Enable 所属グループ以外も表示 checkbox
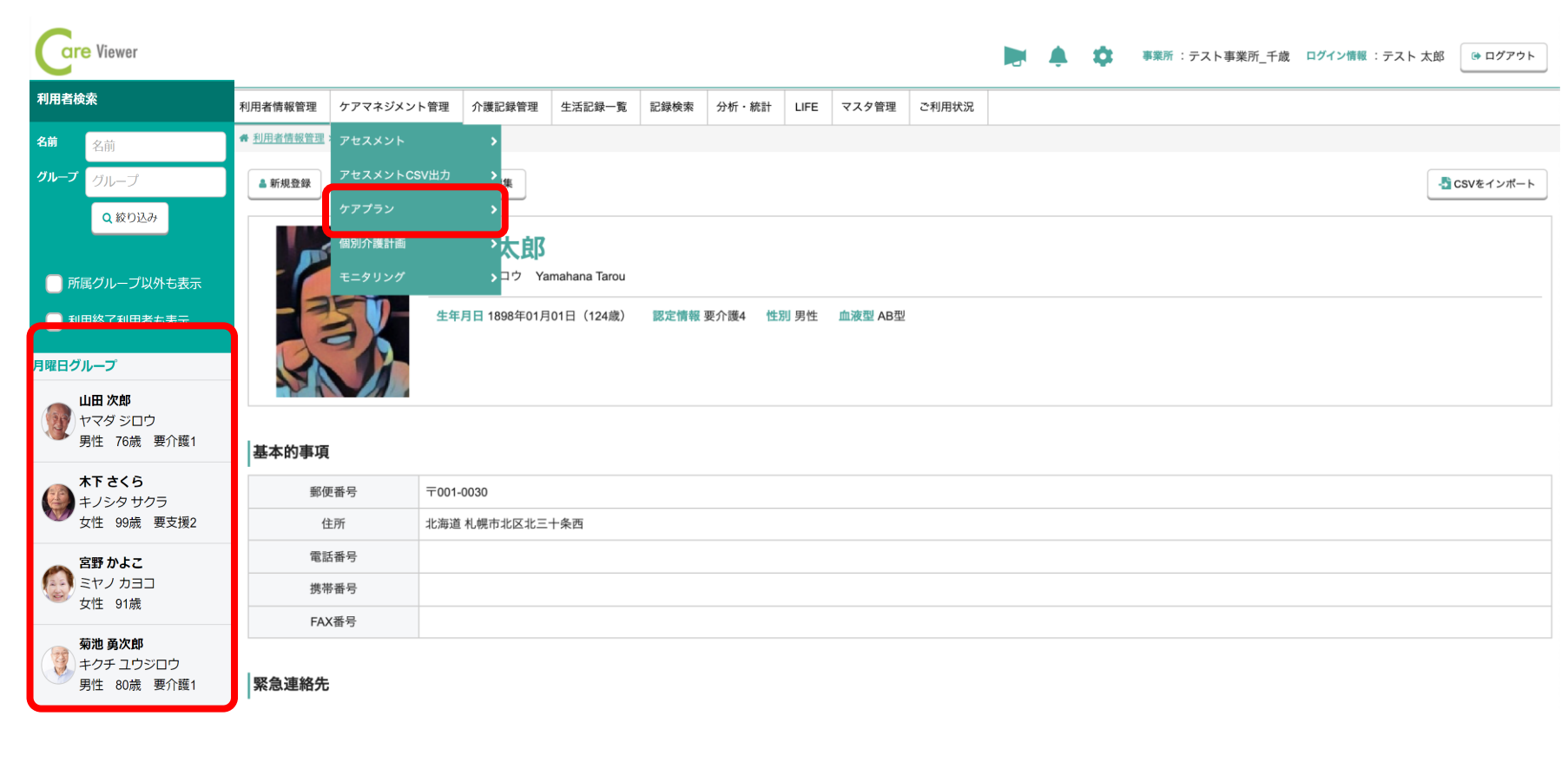Viewport: 1568px width, 762px height. pyautogui.click(x=54, y=283)
